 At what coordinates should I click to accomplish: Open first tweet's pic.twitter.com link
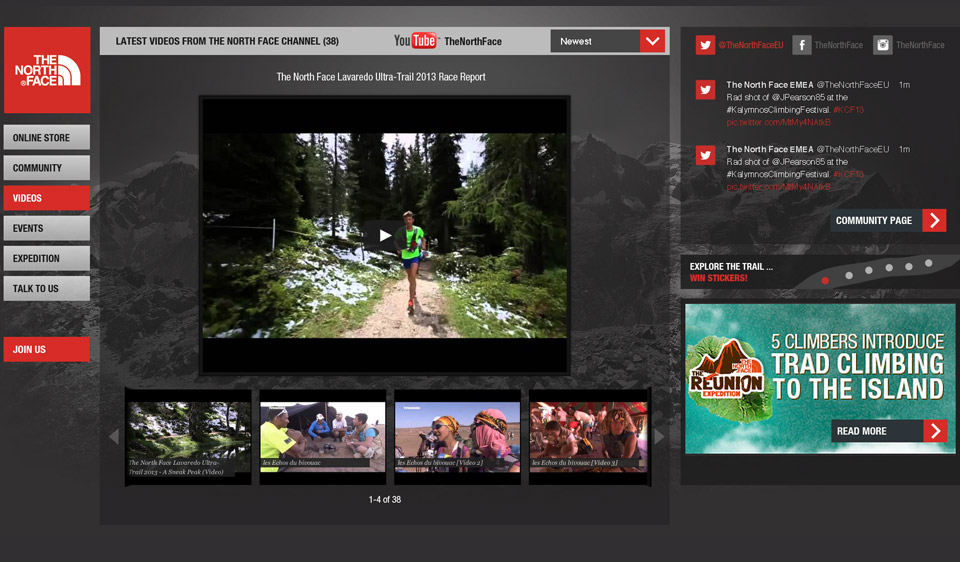click(778, 122)
